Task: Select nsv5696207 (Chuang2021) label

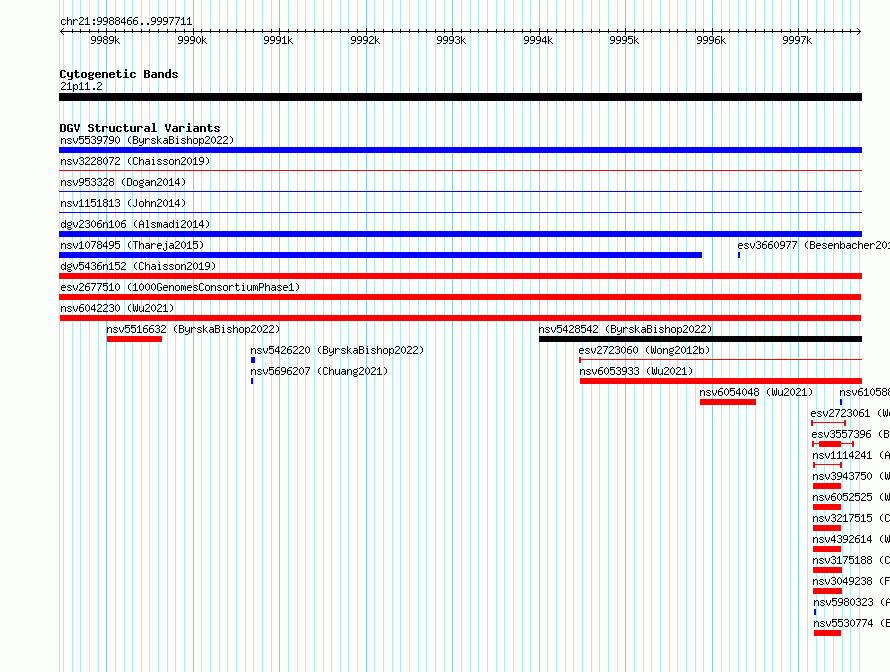Action: (x=319, y=371)
